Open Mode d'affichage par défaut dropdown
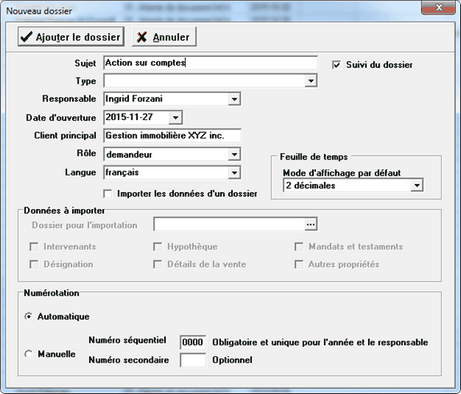 pos(417,186)
